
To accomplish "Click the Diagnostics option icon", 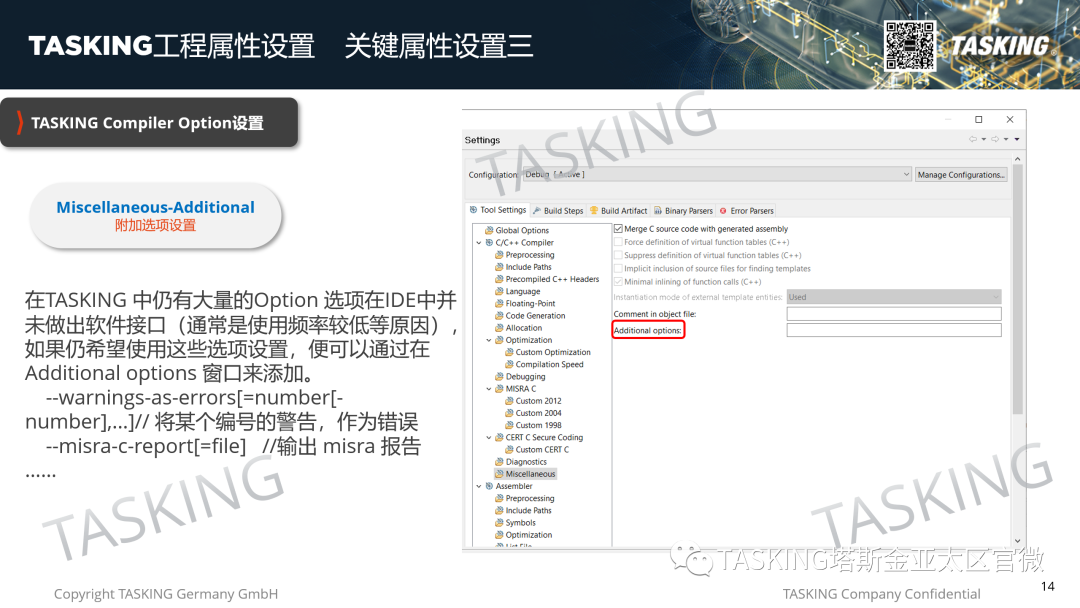I will (499, 462).
